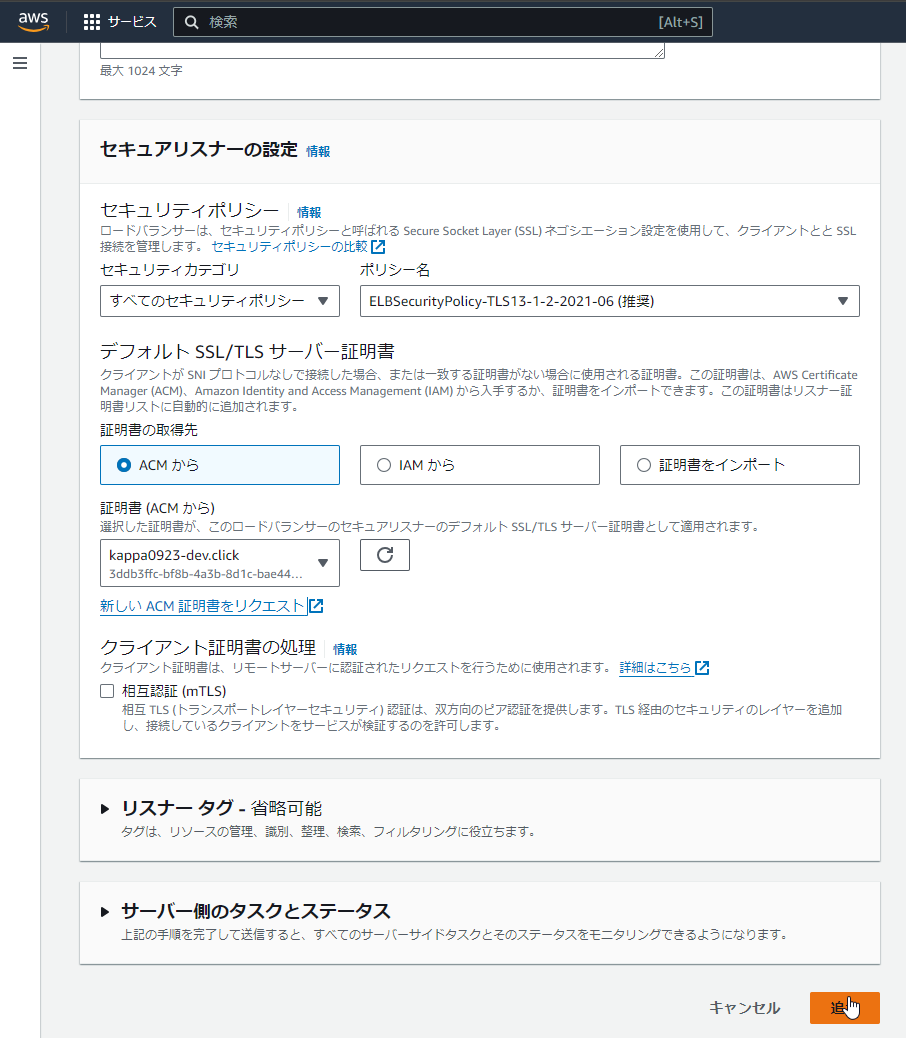Open the セキュリティカテゴリ dropdown
The width and height of the screenshot is (906, 1038).
pyautogui.click(x=220, y=301)
